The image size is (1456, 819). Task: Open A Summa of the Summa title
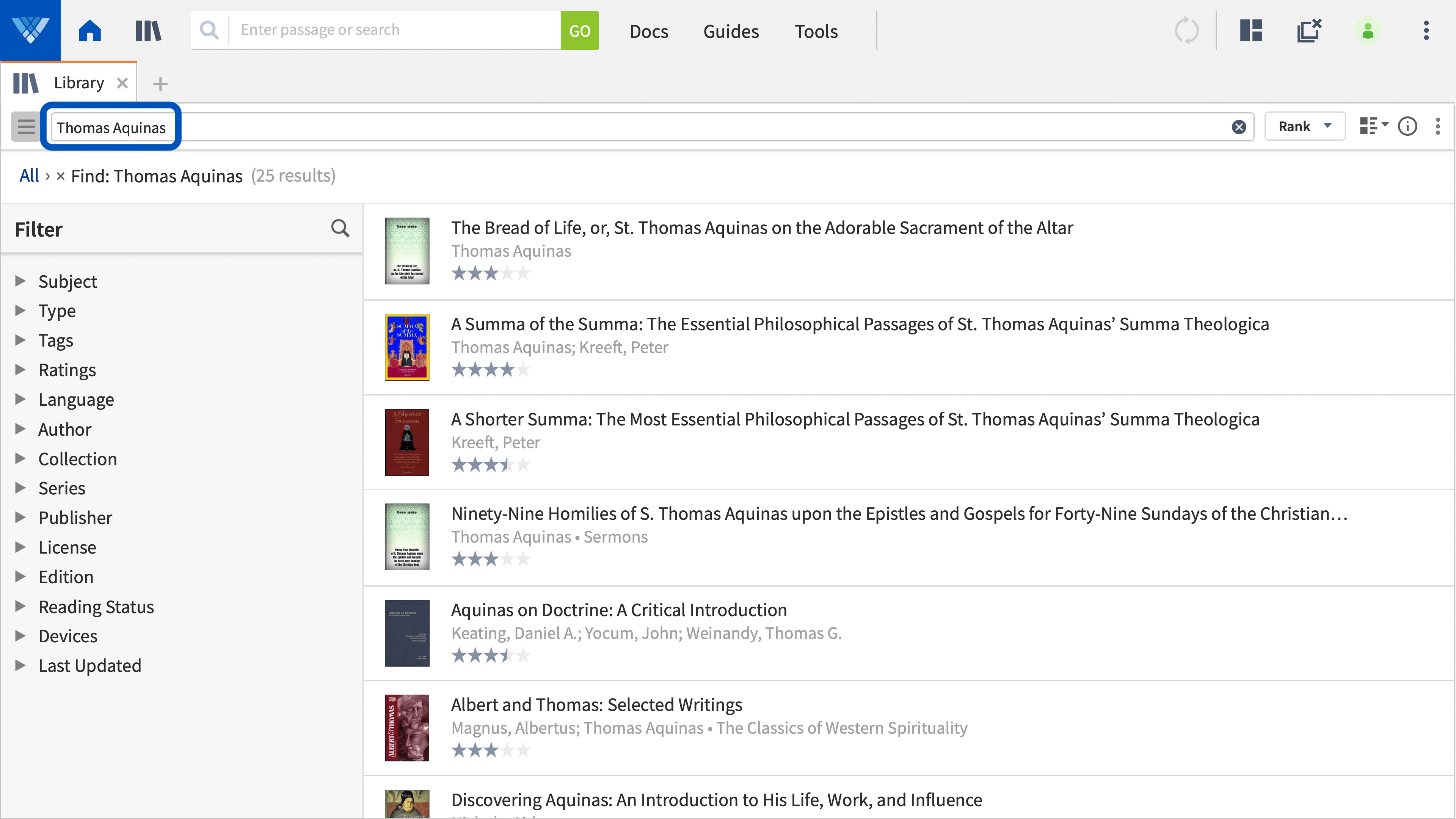pos(860,324)
